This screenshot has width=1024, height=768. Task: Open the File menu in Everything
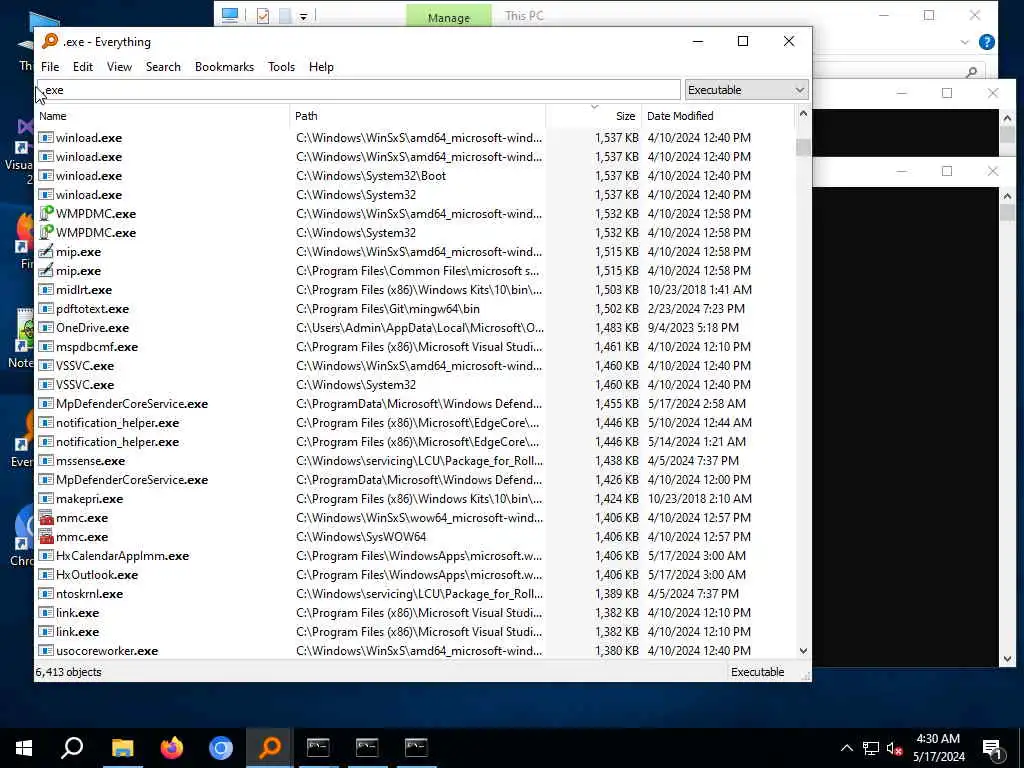tap(50, 67)
